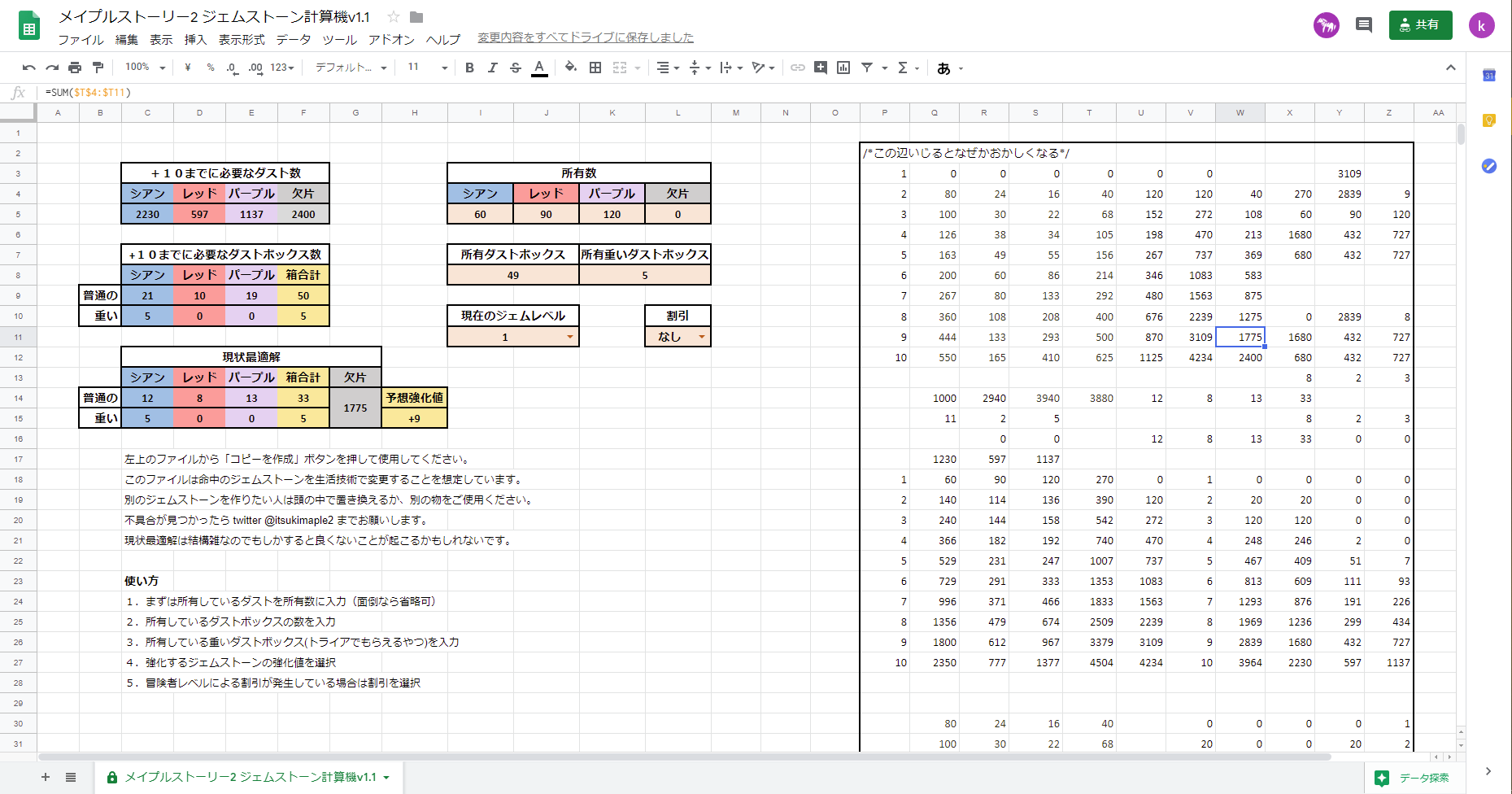Open the データ menu

coord(294,39)
